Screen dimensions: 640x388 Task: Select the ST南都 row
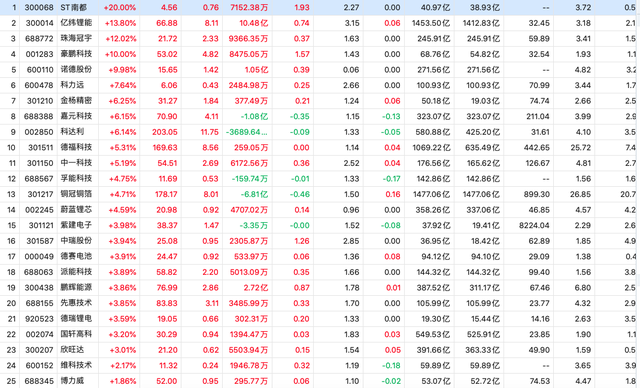320,7
